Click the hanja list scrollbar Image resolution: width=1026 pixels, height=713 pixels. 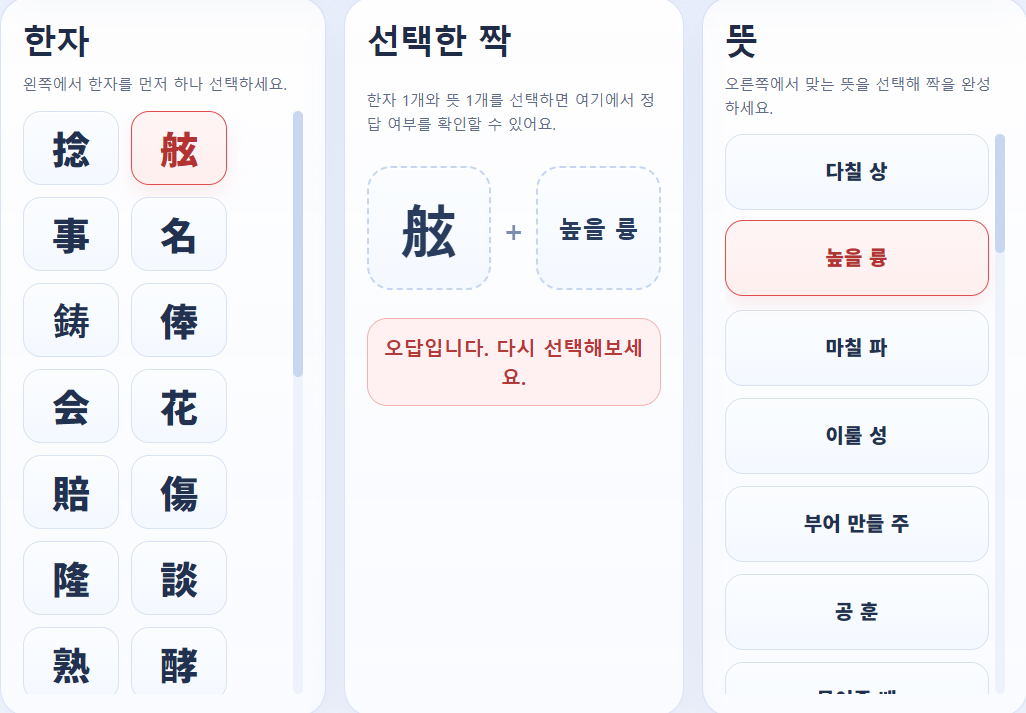(297, 250)
